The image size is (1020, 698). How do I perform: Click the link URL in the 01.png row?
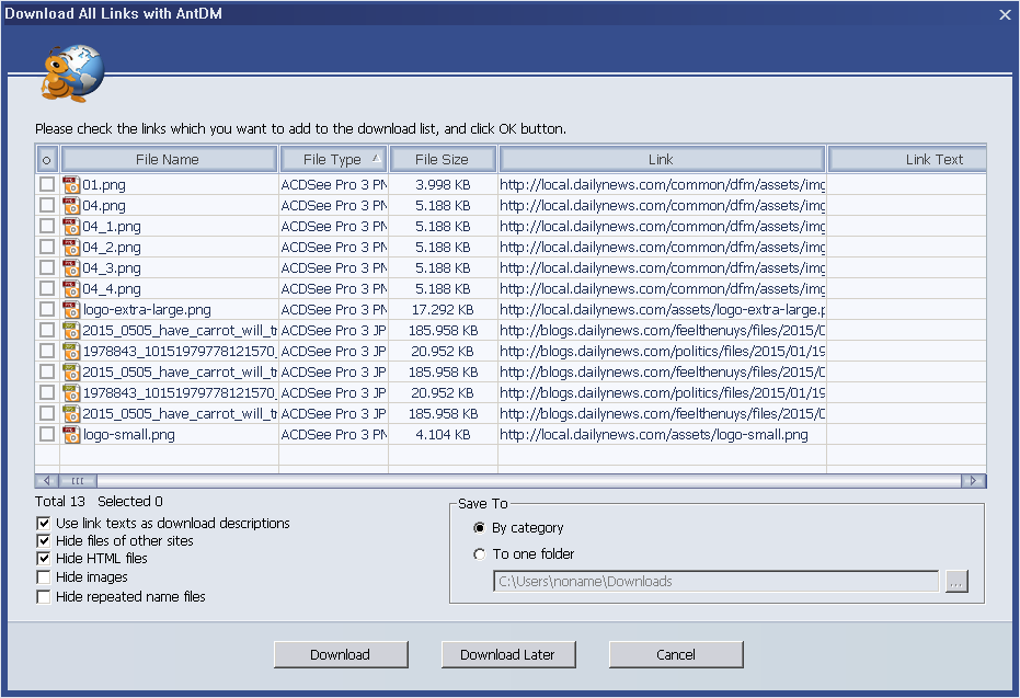point(662,185)
